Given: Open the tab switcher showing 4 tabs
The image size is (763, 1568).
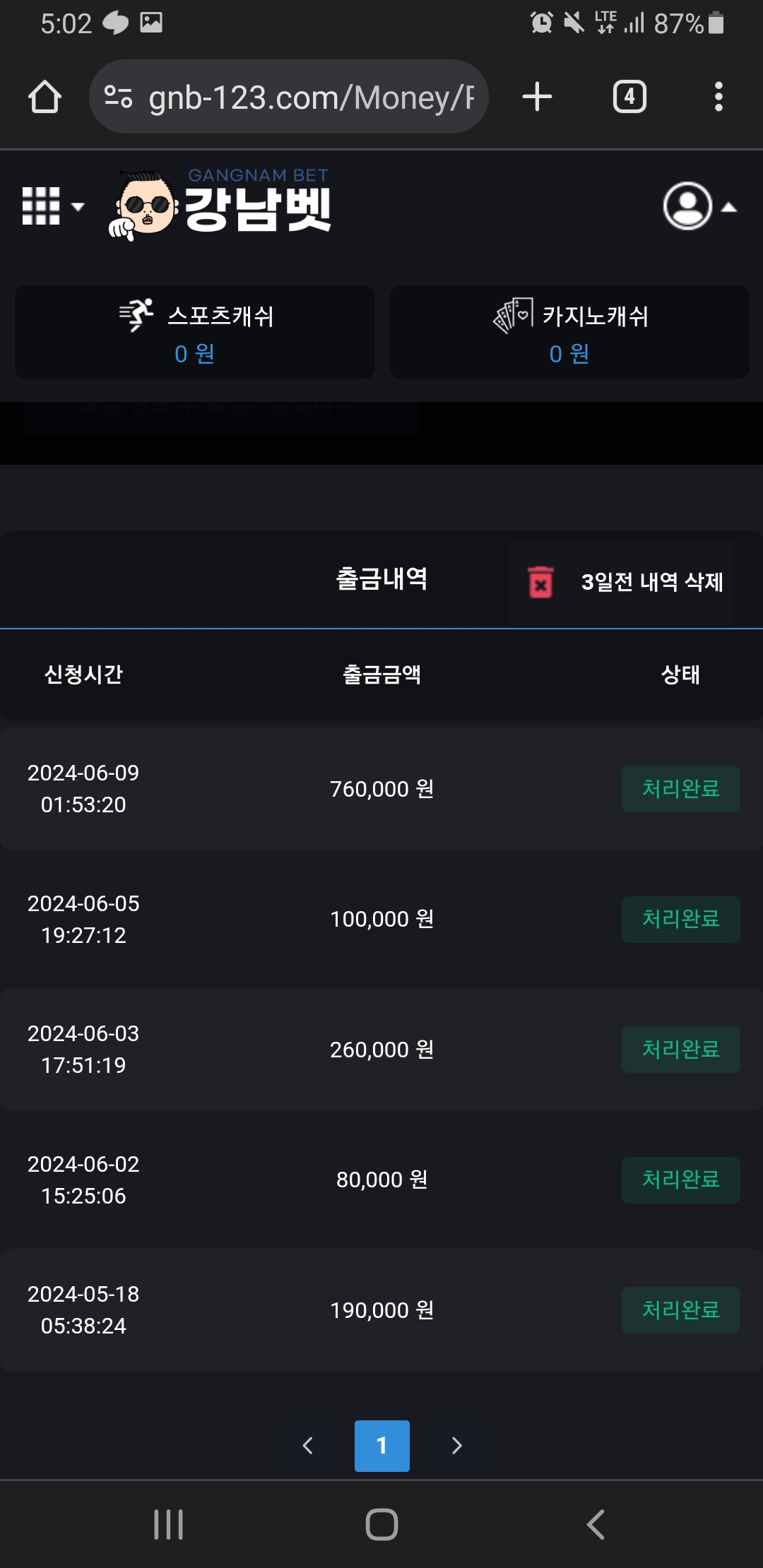Looking at the screenshot, I should (x=629, y=97).
